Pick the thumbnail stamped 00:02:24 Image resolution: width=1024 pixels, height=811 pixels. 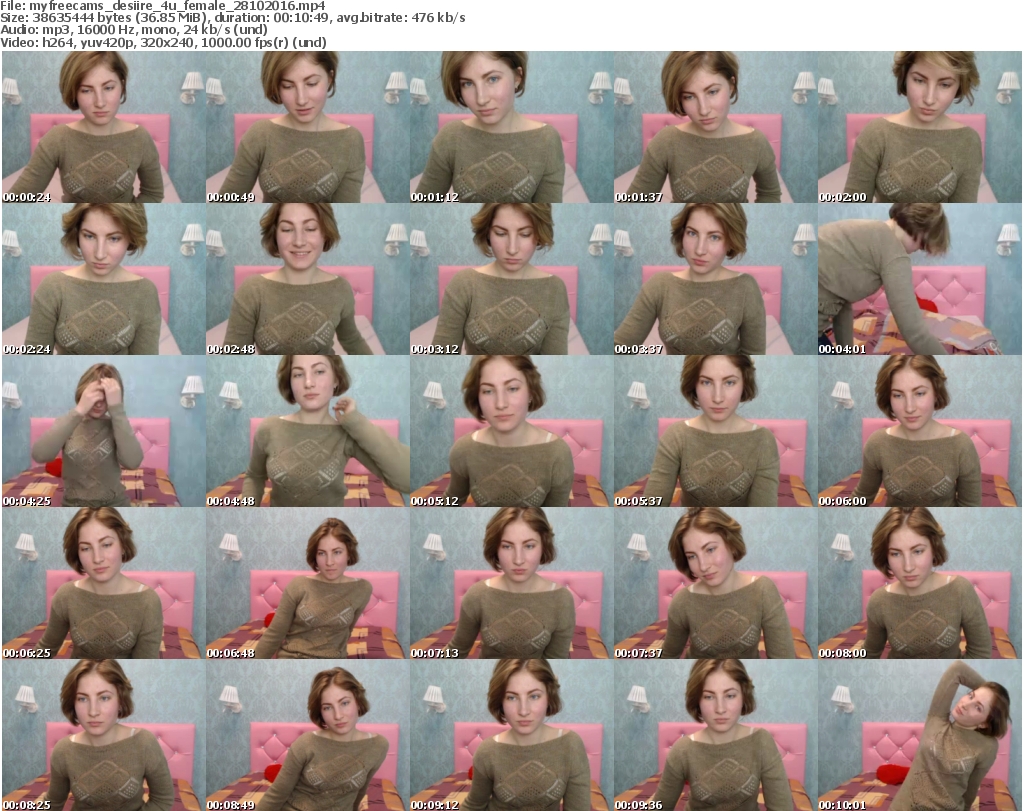(104, 279)
